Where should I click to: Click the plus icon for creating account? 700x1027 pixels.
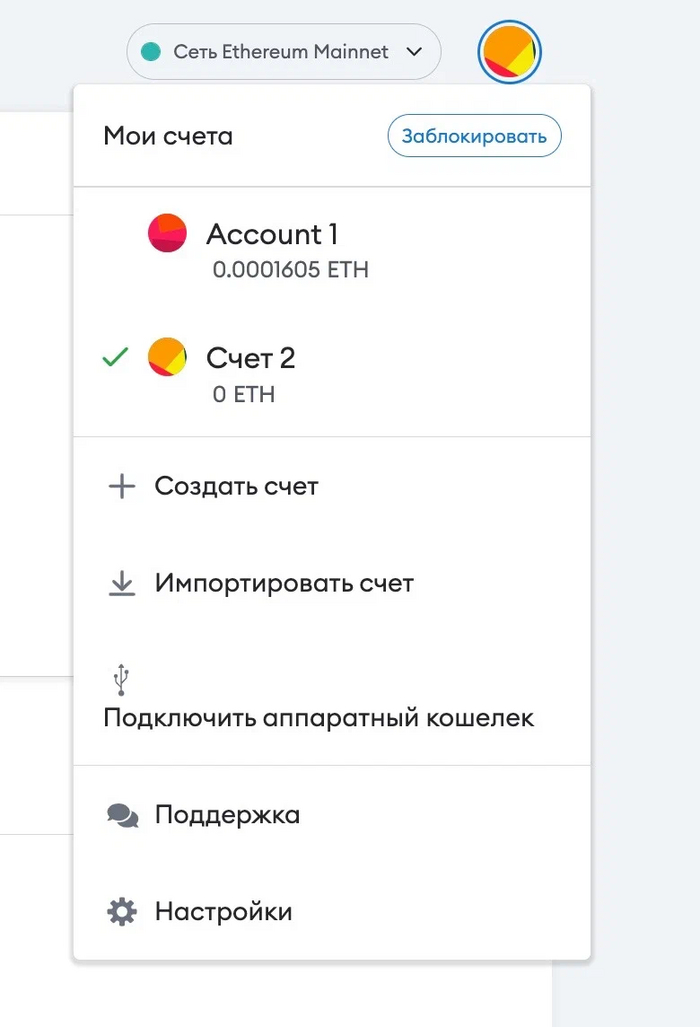[121, 487]
